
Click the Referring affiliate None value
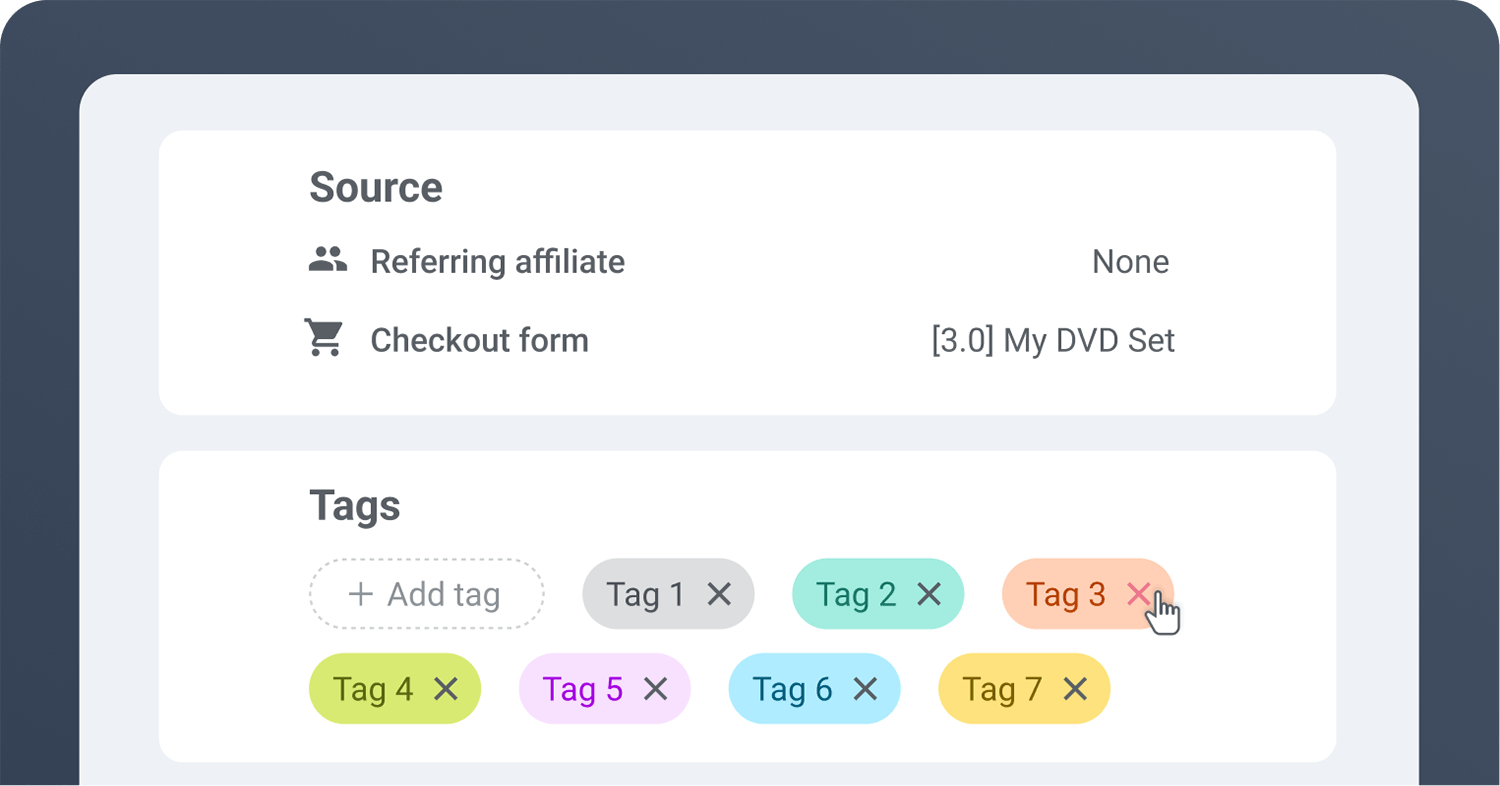coord(1130,262)
